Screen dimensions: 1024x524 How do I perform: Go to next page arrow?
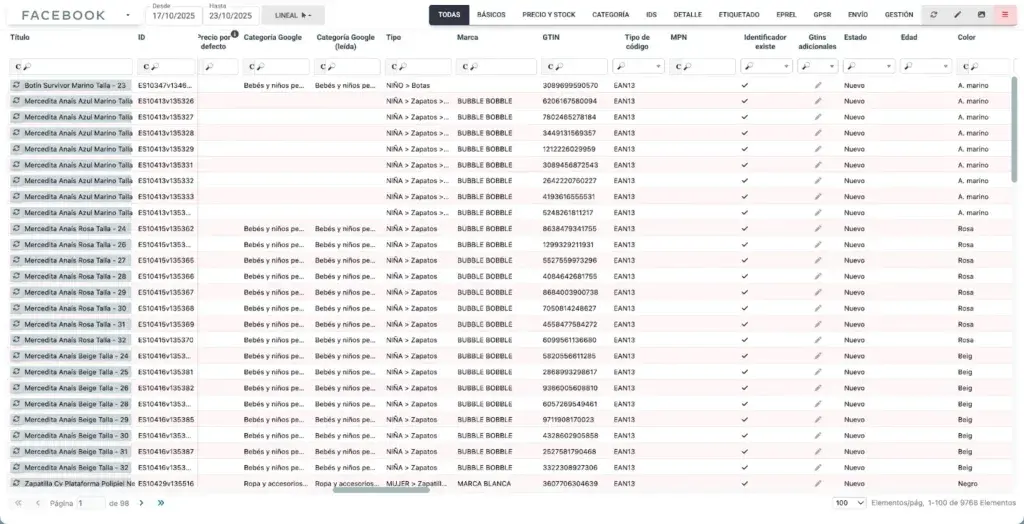click(141, 503)
